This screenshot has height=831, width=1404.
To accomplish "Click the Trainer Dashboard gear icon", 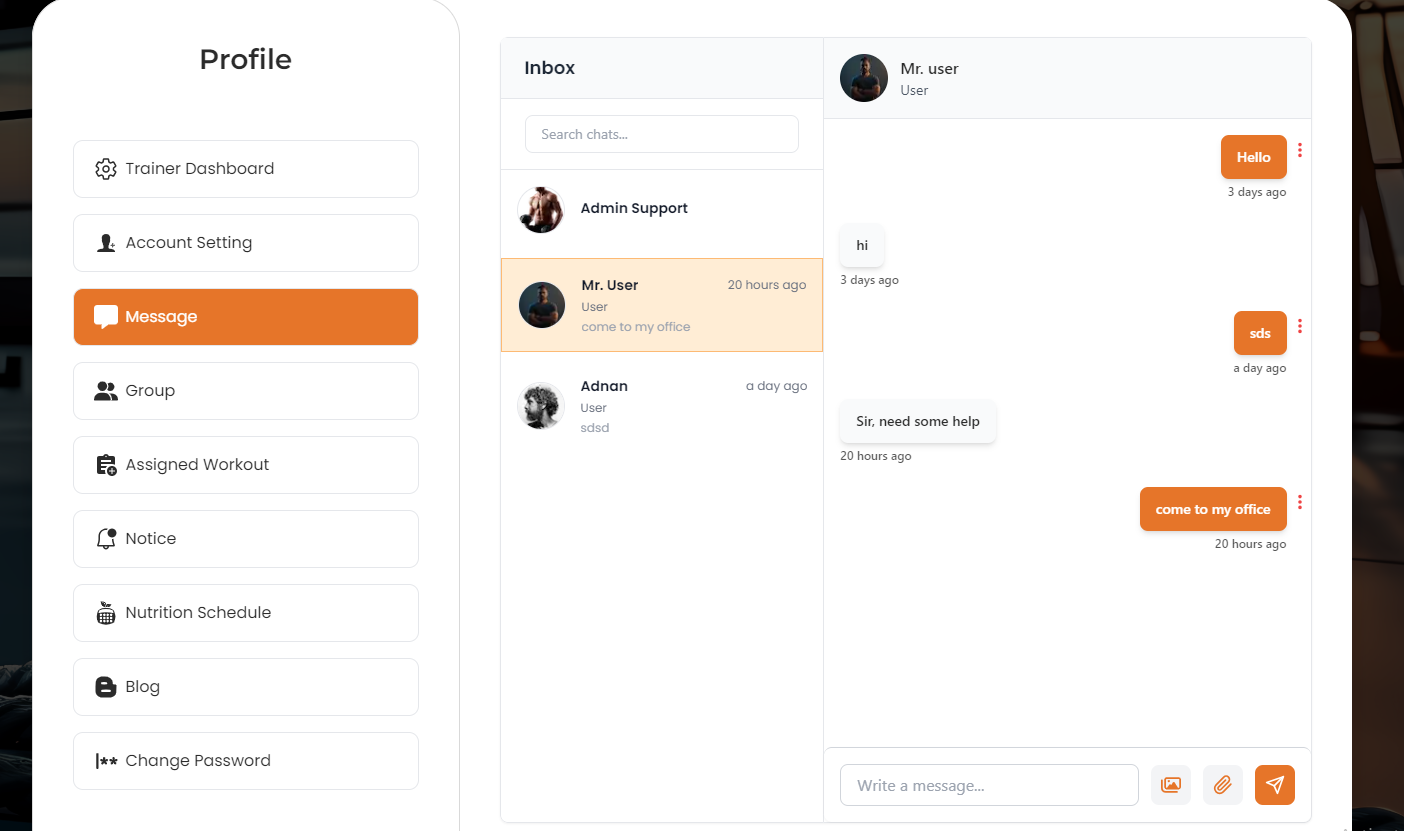I will (106, 169).
